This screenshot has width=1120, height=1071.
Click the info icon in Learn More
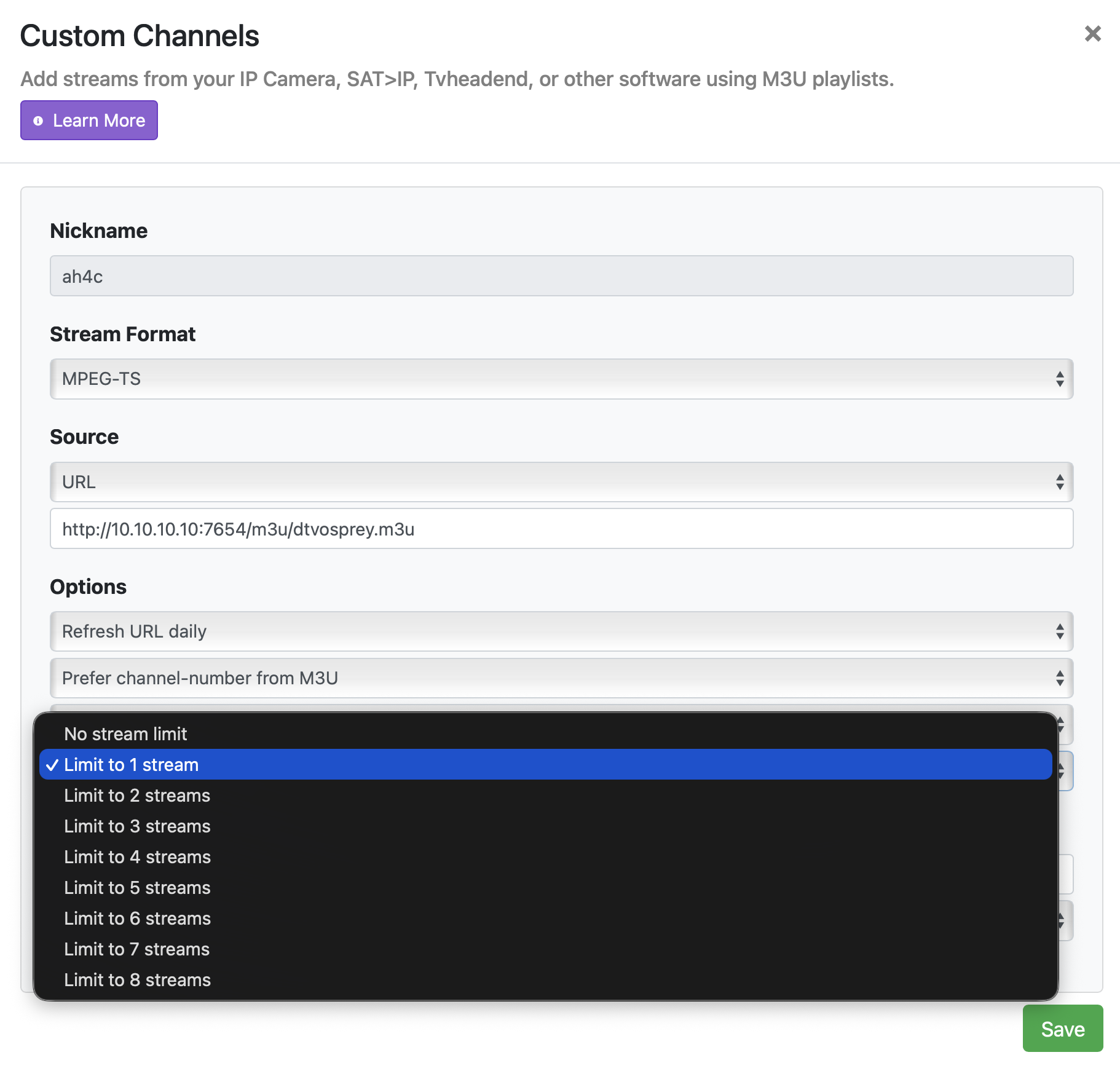38,121
